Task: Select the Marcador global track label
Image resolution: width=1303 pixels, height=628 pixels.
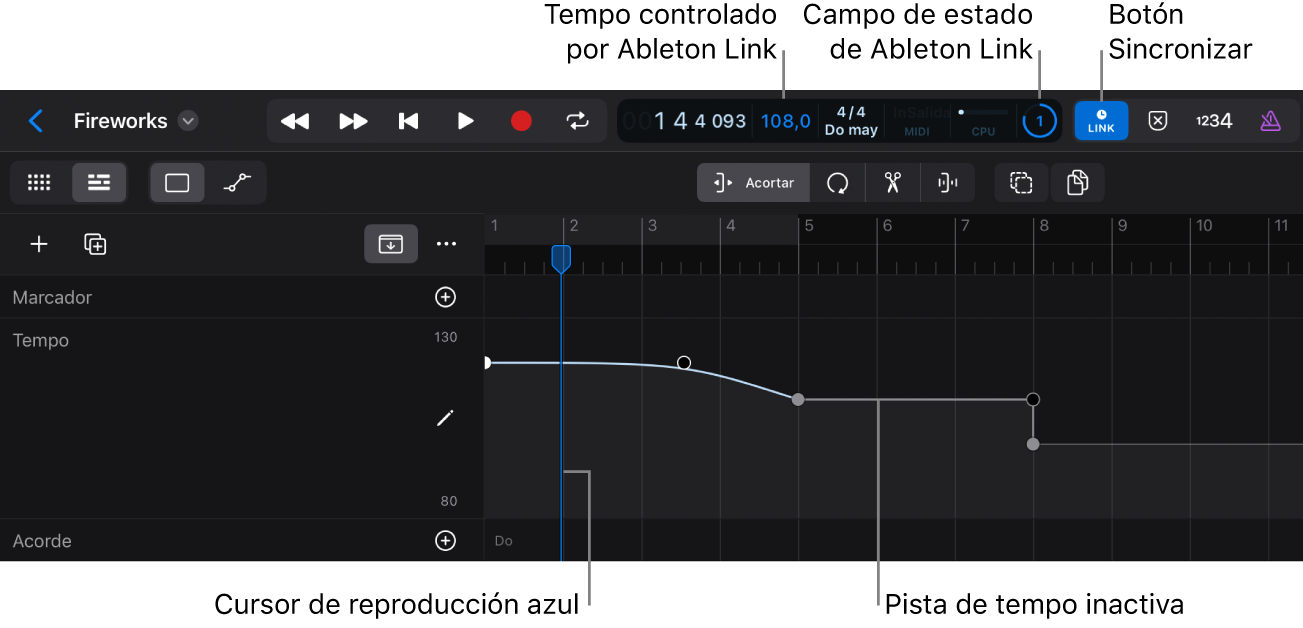Action: click(x=52, y=297)
